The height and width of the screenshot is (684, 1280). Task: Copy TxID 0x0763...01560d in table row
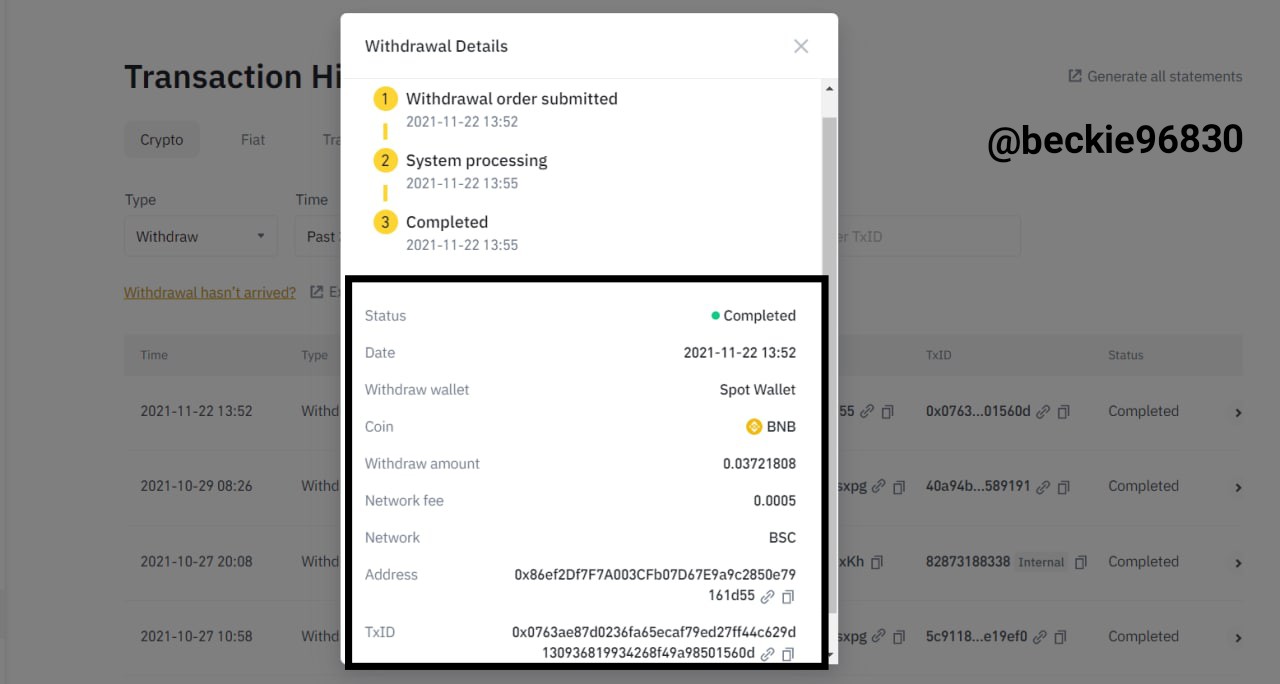tap(1064, 412)
